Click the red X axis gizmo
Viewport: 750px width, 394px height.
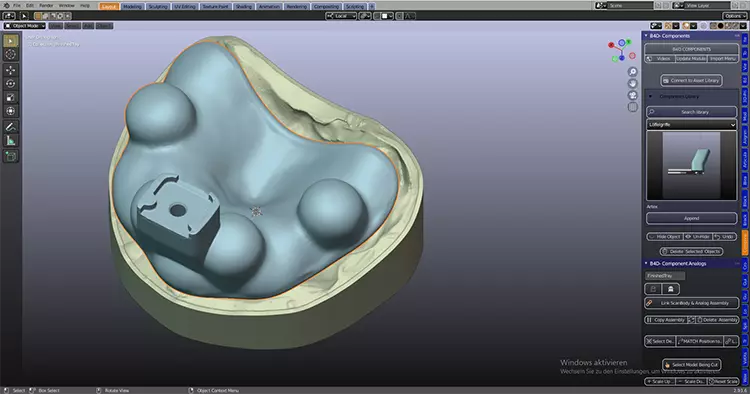pyautogui.click(x=611, y=45)
